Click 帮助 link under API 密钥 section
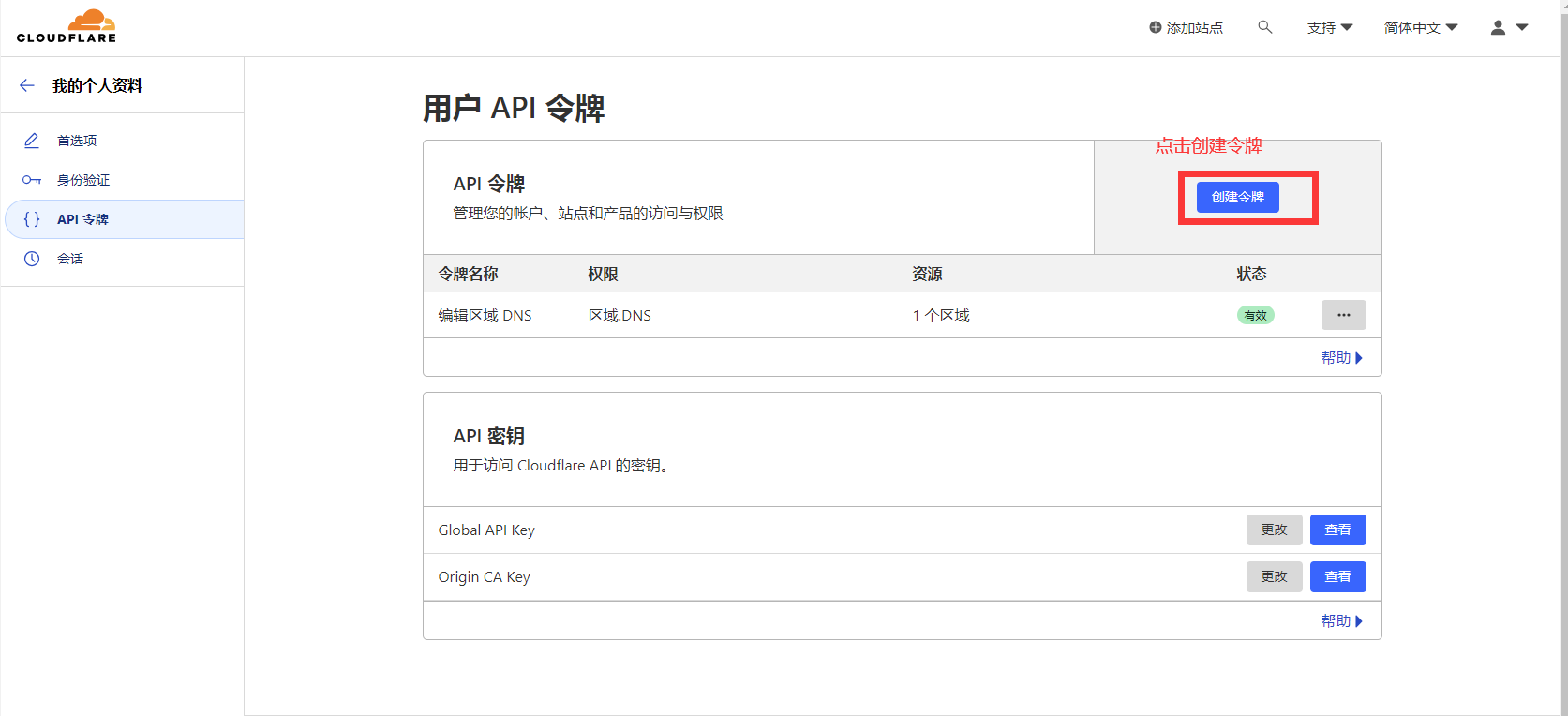The height and width of the screenshot is (716, 1568). point(1341,620)
